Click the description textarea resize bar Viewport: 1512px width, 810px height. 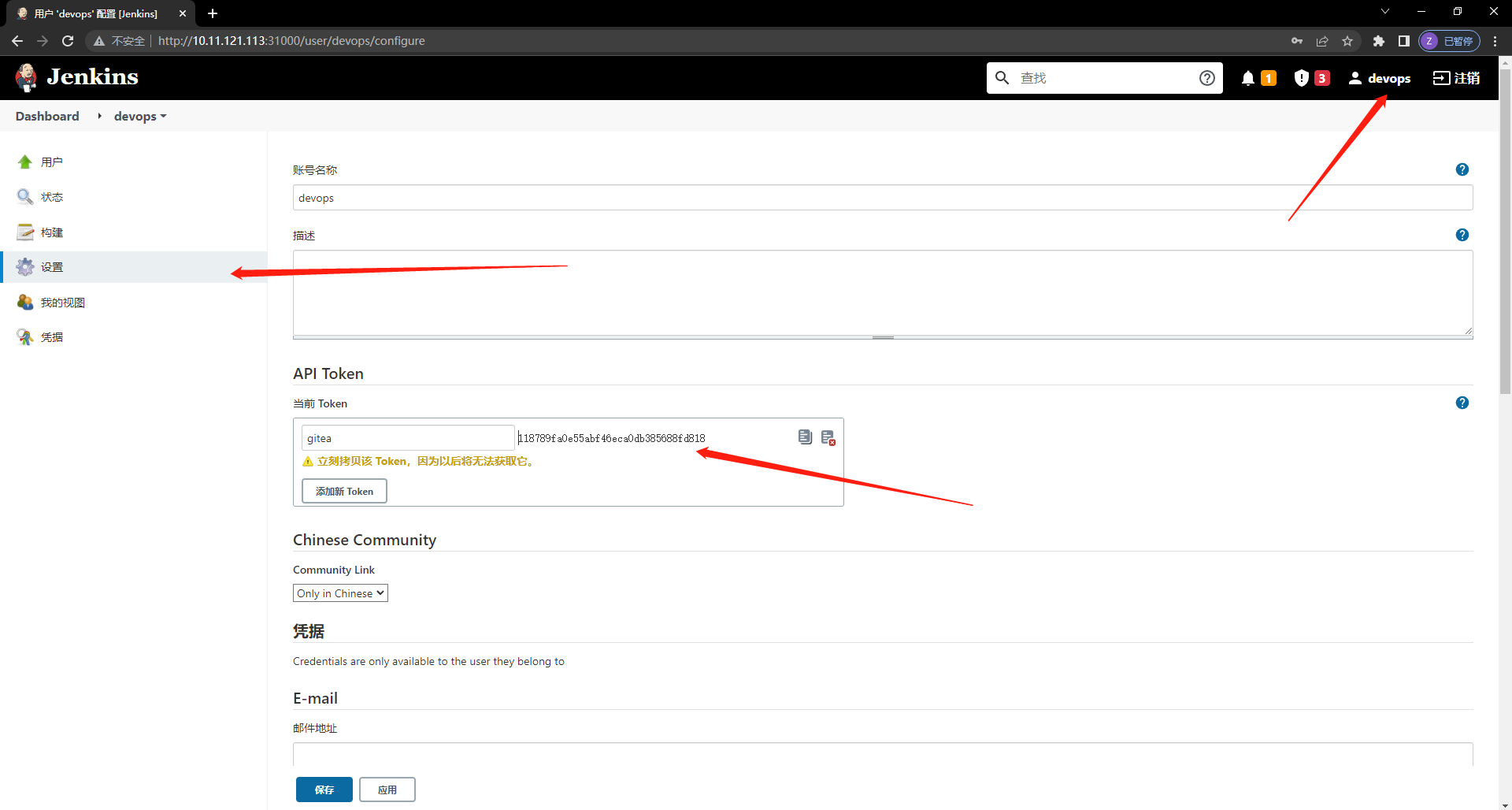[x=883, y=337]
